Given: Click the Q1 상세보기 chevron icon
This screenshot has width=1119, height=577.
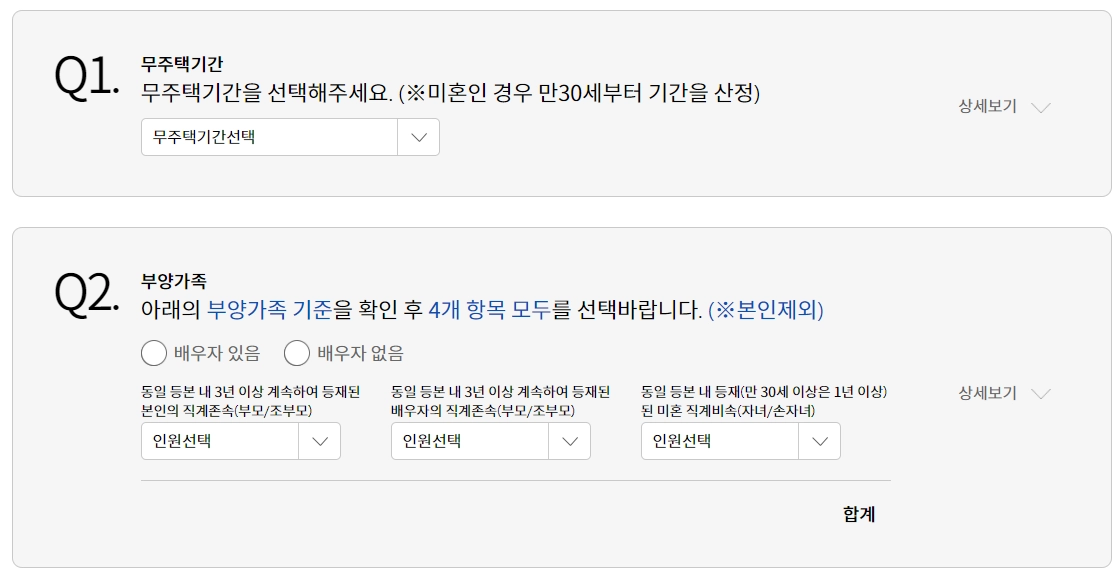Looking at the screenshot, I should click(x=1040, y=107).
